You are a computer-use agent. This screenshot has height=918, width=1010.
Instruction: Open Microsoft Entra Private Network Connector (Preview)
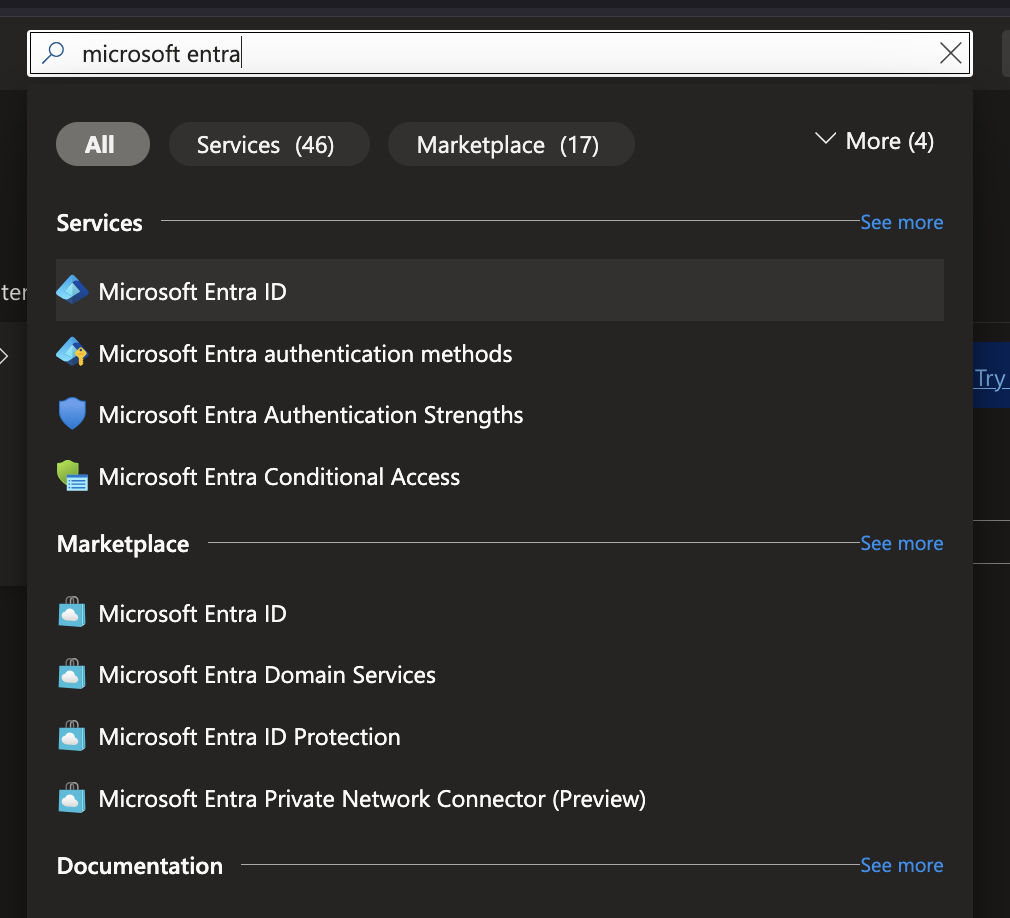point(370,799)
